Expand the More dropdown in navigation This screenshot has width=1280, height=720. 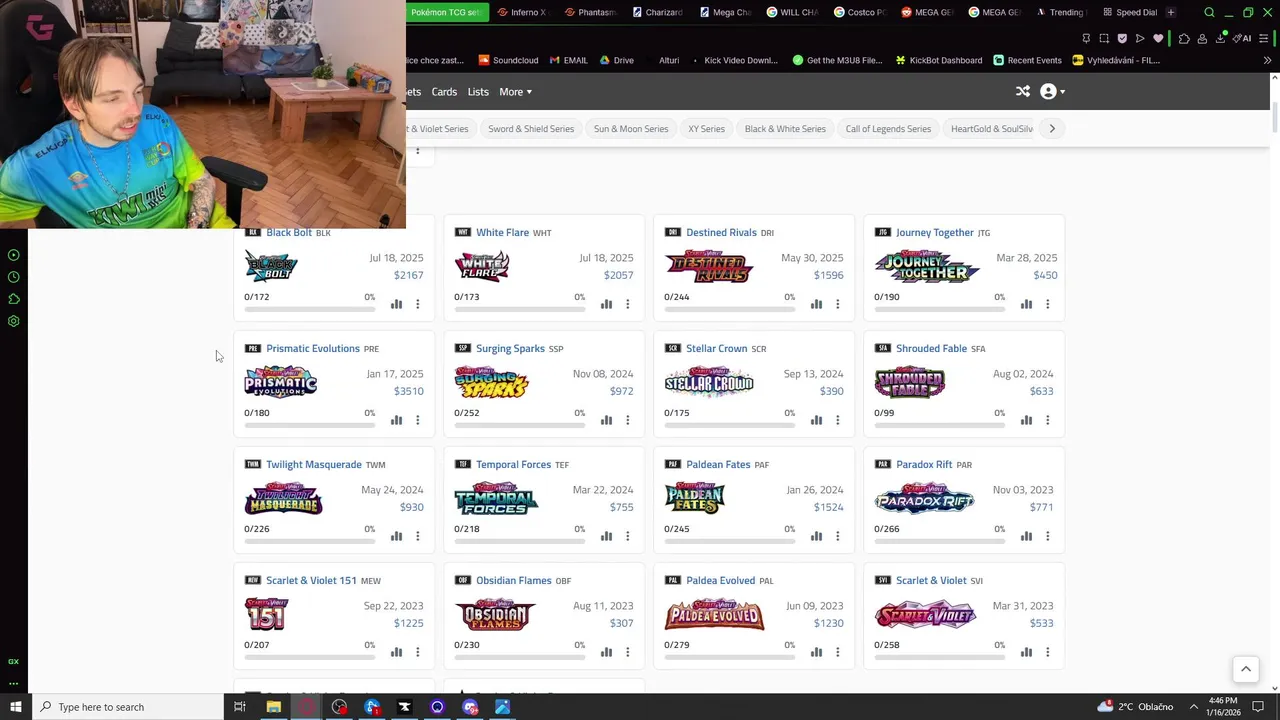pos(515,92)
